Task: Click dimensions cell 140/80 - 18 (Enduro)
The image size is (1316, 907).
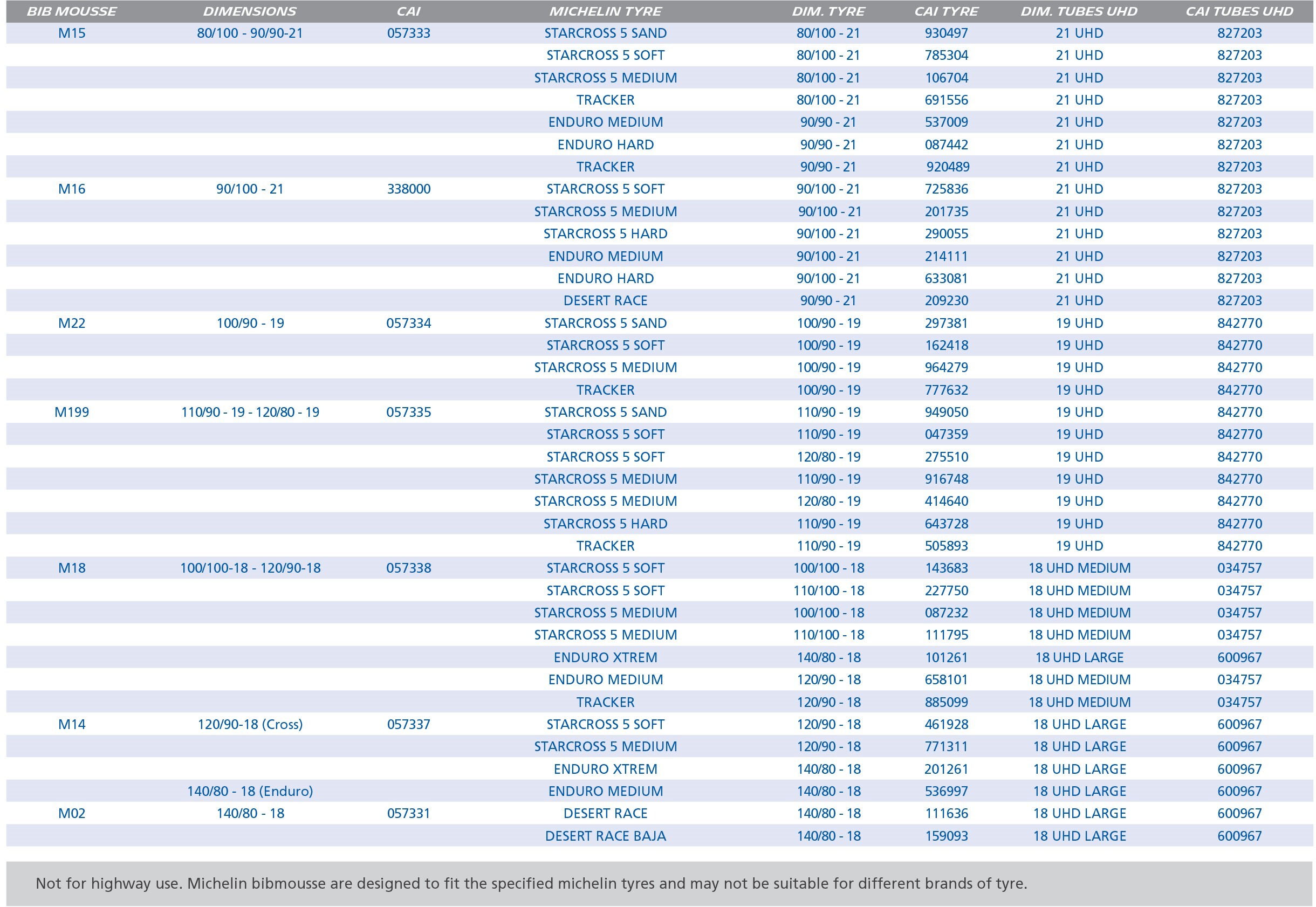Action: tap(250, 791)
